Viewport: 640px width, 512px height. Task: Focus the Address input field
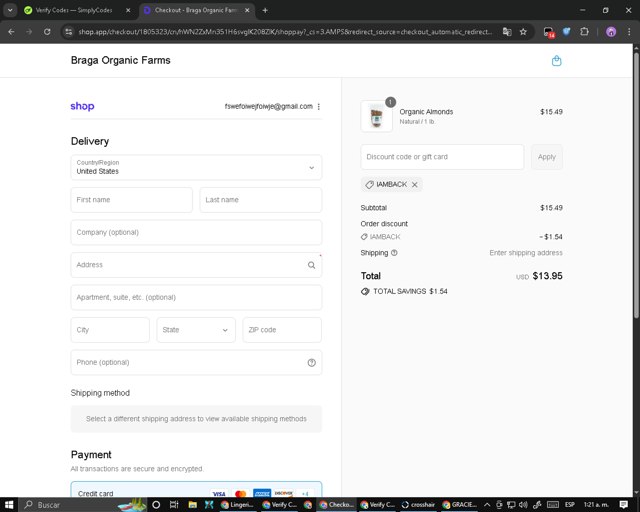tap(196, 265)
